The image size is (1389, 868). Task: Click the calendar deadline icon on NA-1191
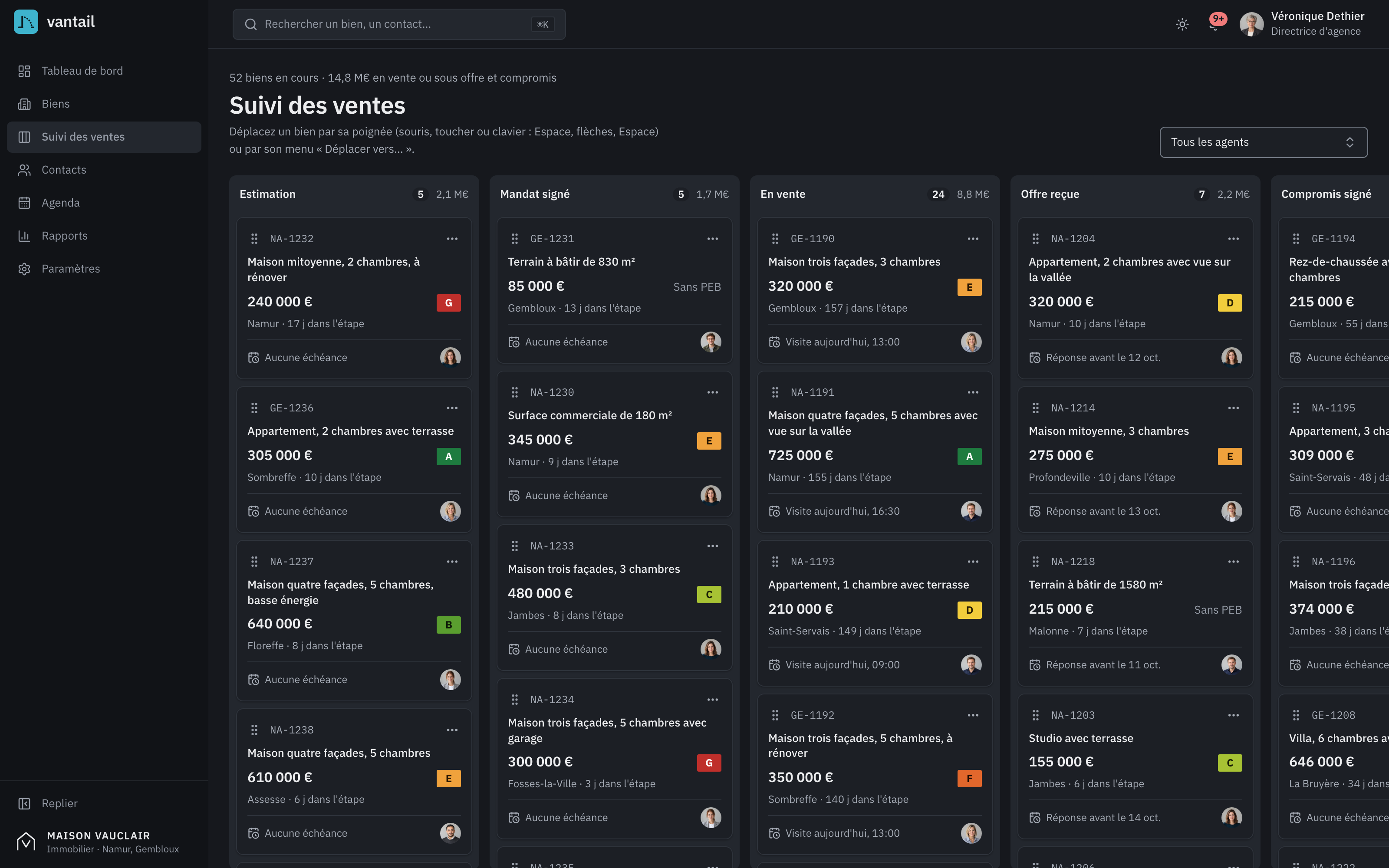[x=774, y=511]
